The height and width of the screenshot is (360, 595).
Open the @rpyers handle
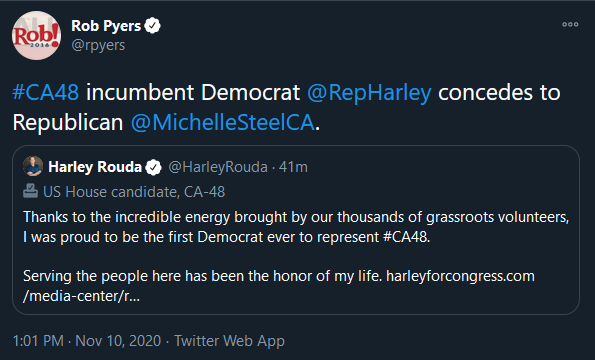pyautogui.click(x=98, y=45)
